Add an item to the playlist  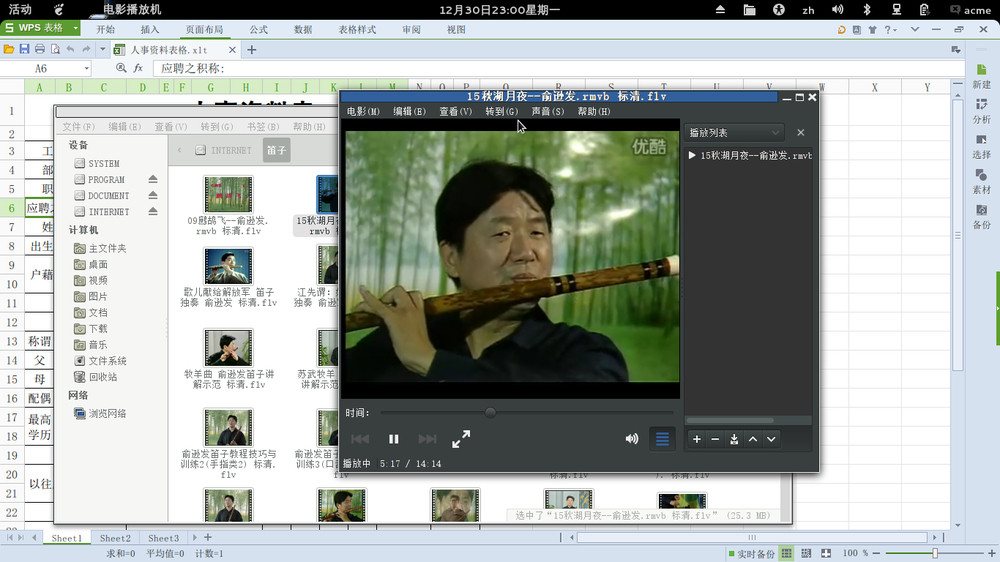pyautogui.click(x=697, y=439)
